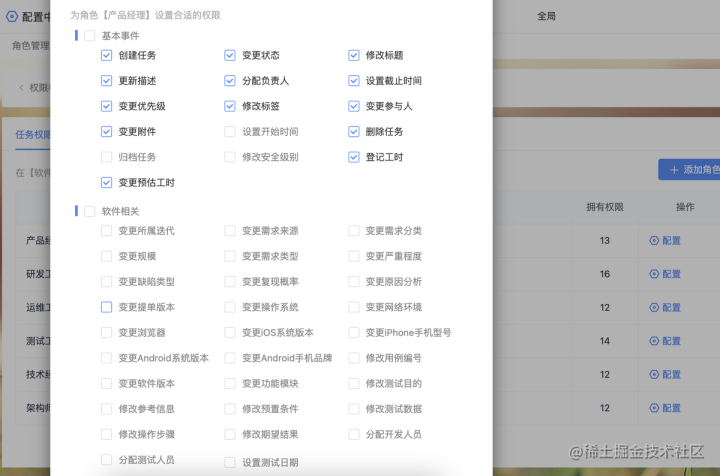Enable the 归档任务 checkbox
The width and height of the screenshot is (720, 476).
(x=106, y=157)
